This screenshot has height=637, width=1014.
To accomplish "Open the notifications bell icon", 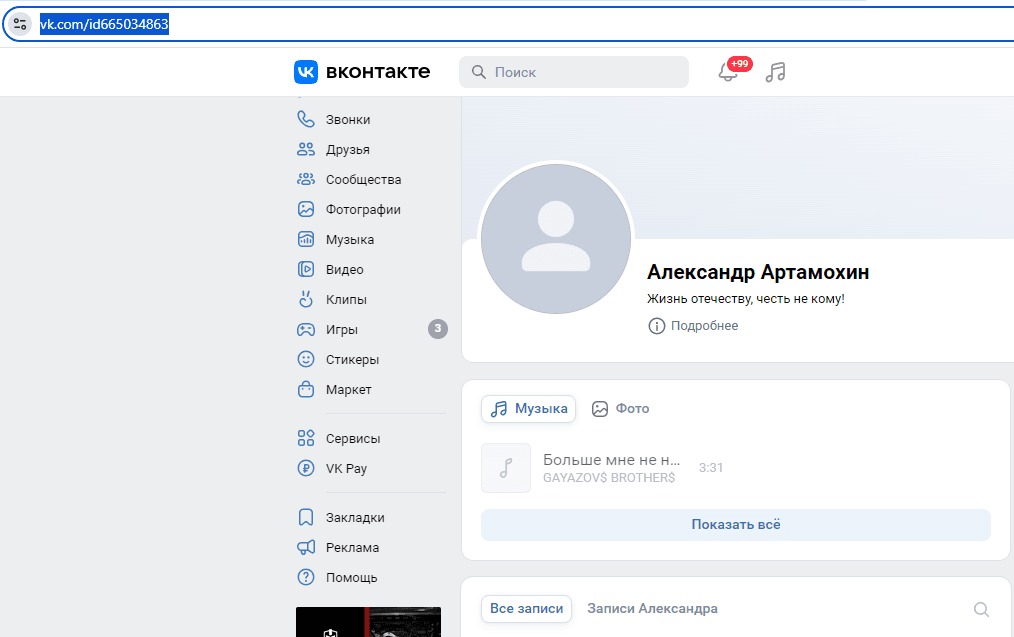I will click(728, 72).
